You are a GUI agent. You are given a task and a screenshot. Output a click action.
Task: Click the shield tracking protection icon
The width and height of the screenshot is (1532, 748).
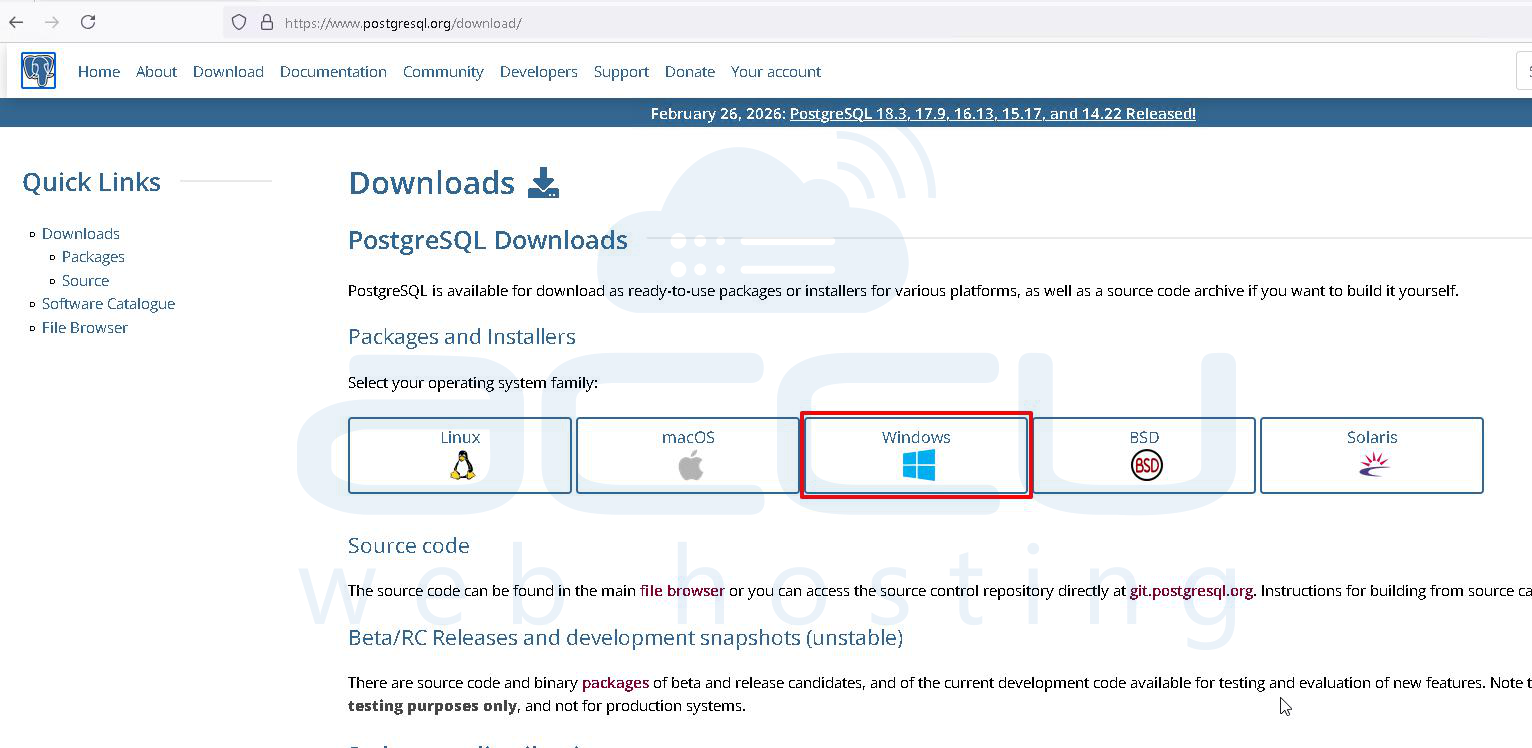238,22
